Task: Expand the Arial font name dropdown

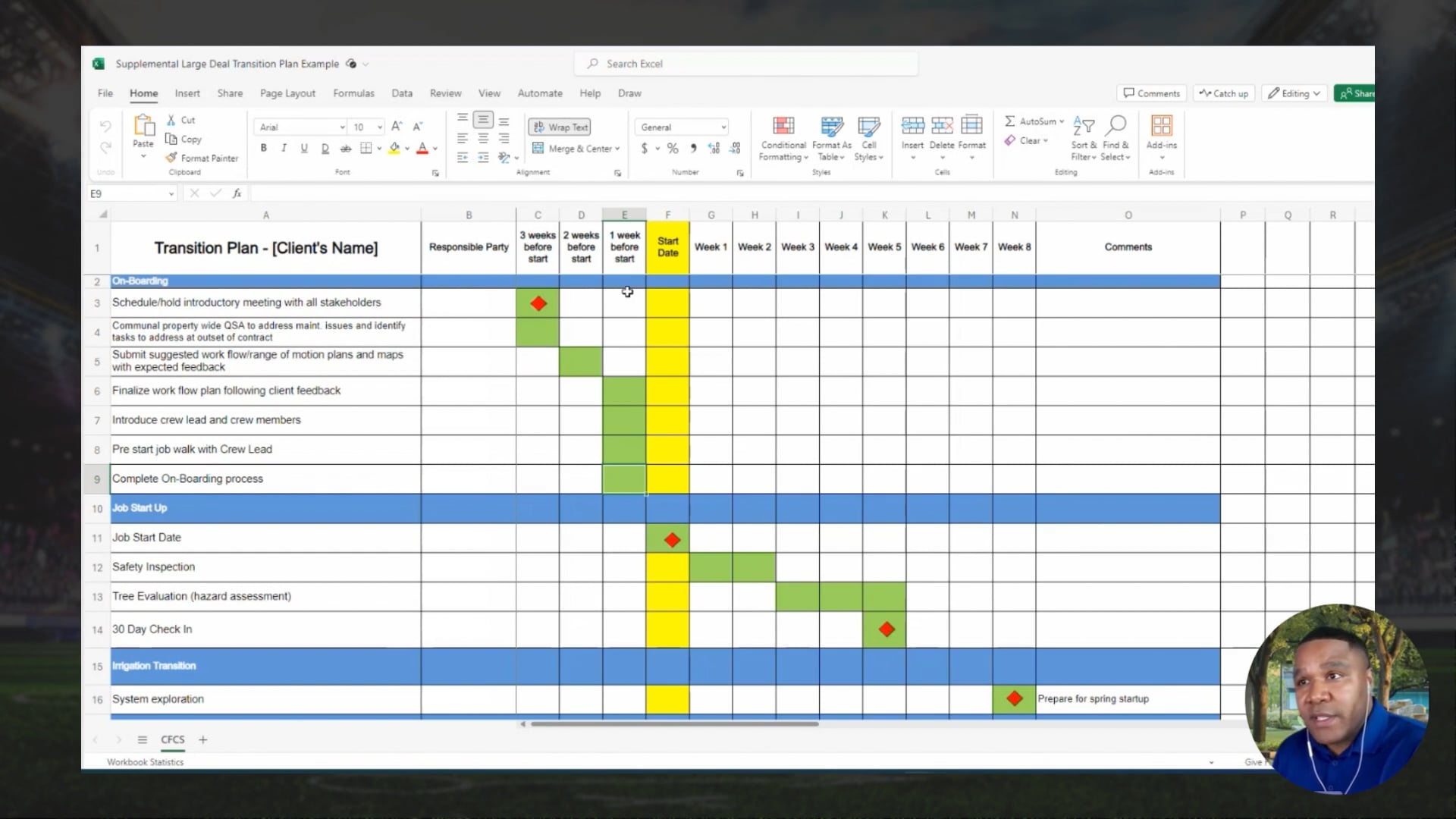Action: coord(342,127)
